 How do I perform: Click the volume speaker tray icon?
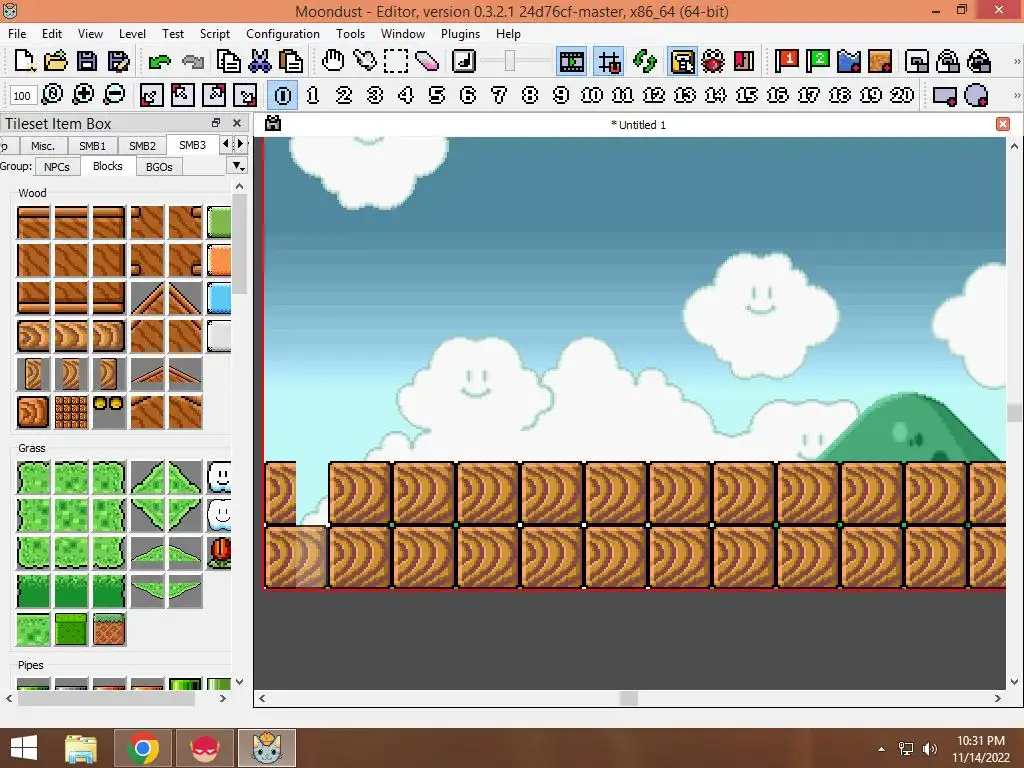tap(930, 749)
